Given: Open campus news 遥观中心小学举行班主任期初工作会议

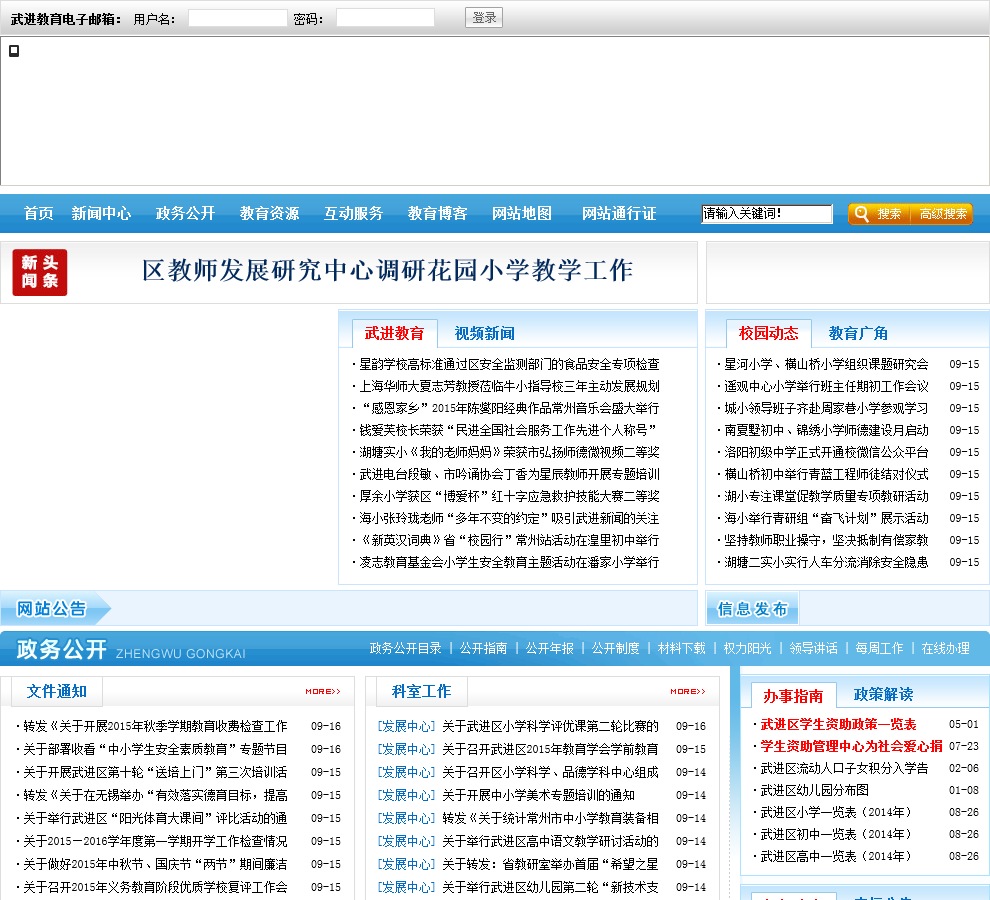Looking at the screenshot, I should 826,387.
